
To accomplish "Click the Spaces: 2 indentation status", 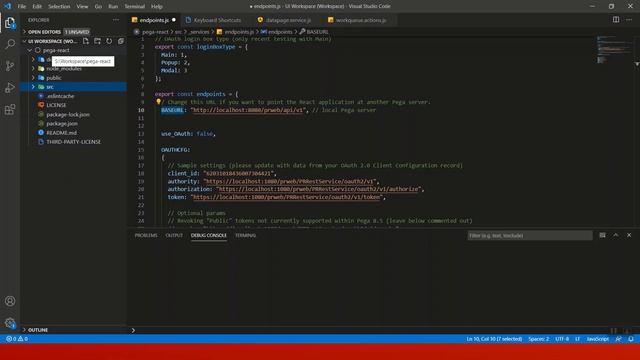I will tap(538, 339).
